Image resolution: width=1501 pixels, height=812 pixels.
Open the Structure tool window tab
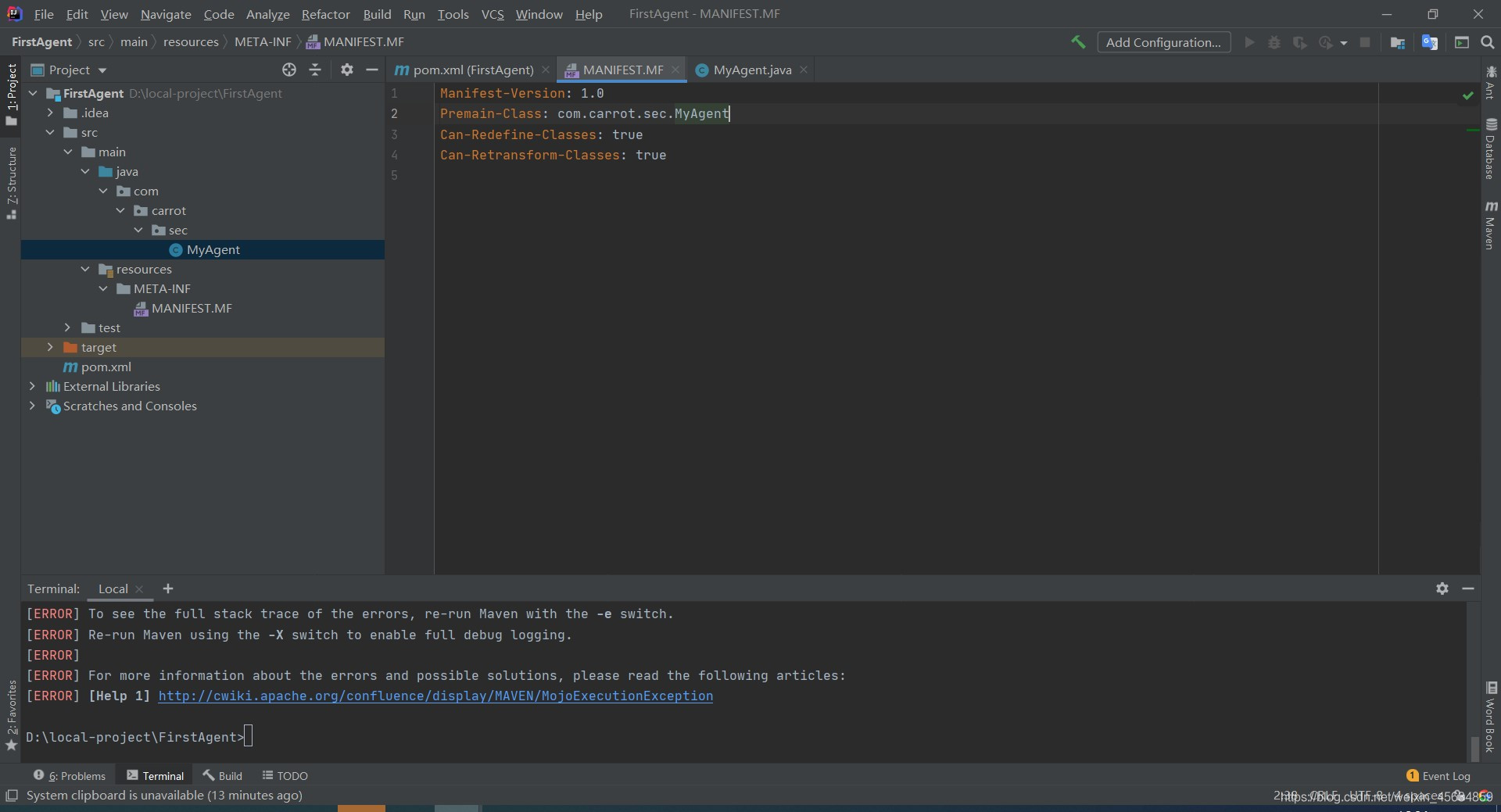[x=11, y=183]
